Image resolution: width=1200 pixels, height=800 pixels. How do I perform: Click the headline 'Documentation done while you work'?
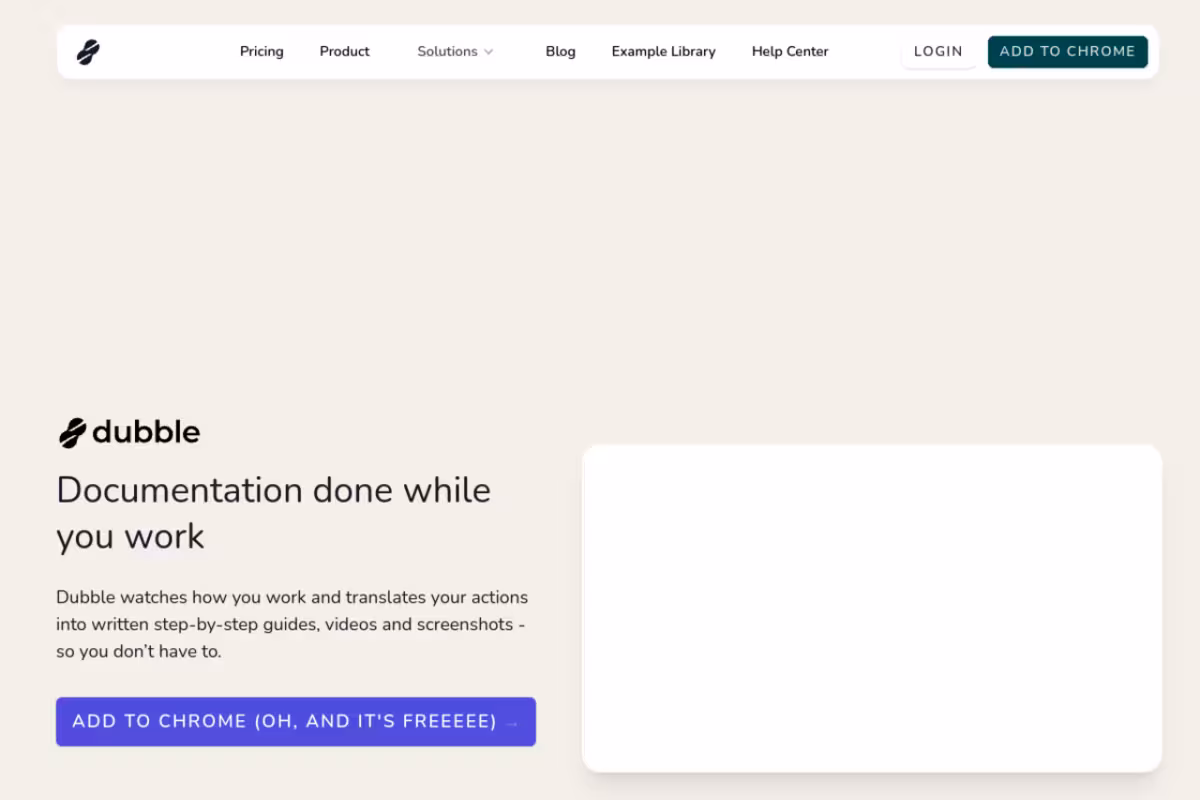tap(274, 513)
